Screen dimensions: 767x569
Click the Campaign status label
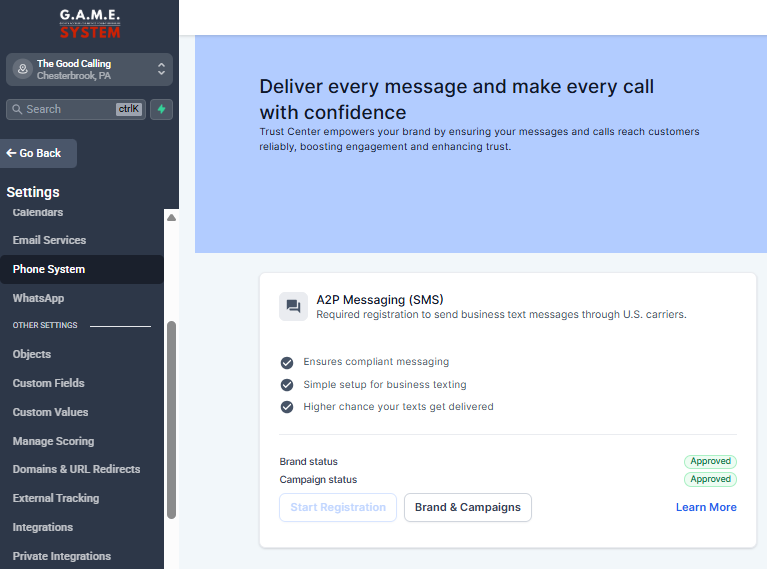pos(318,479)
